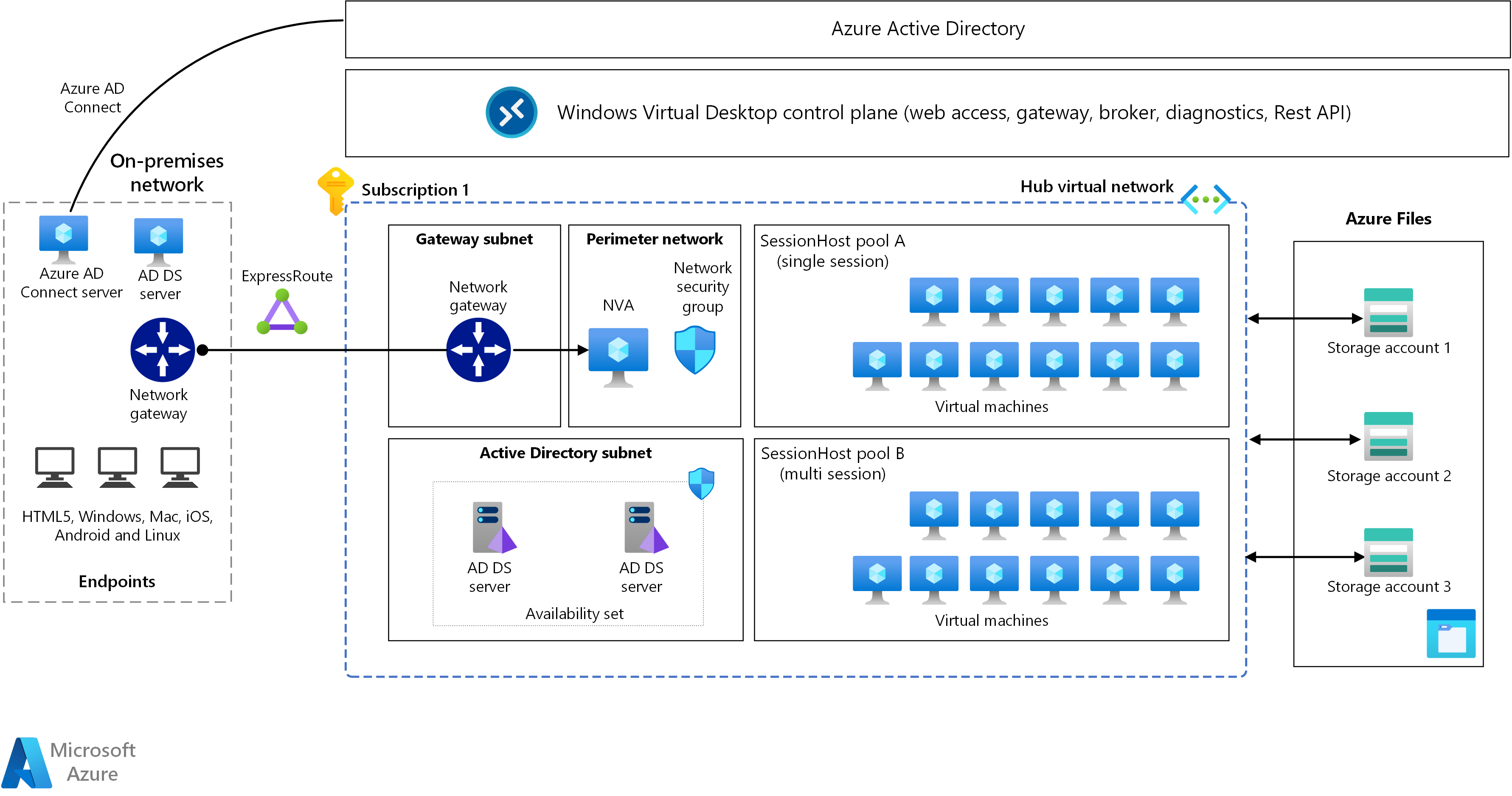Click the Availability set label
This screenshot has height=796, width=1512.
[x=574, y=614]
